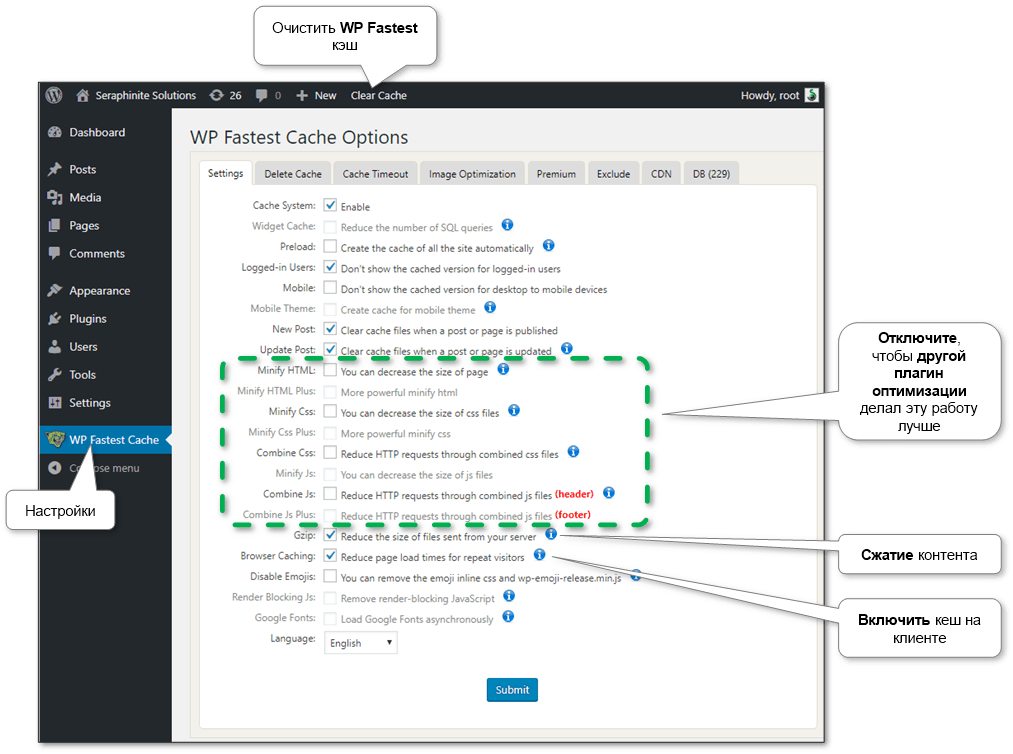The height and width of the screenshot is (754, 1013).
Task: Open the Language dropdown set to English
Action: click(360, 643)
